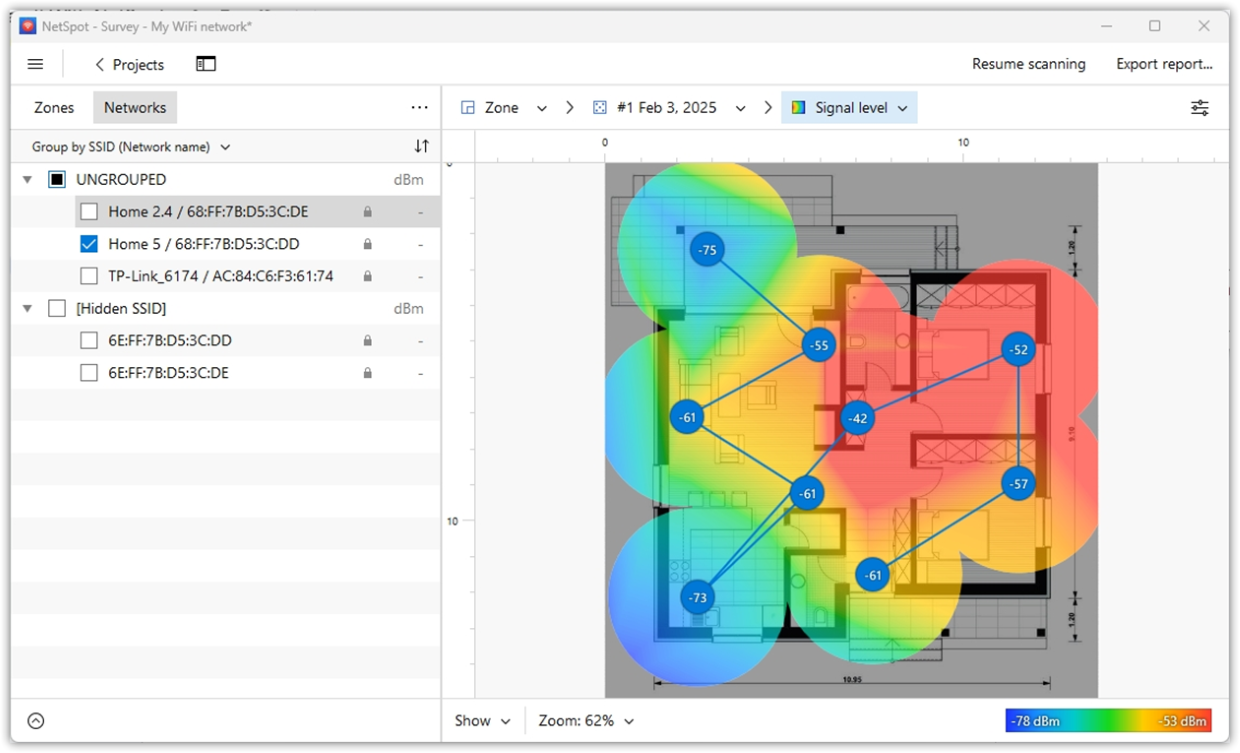Click the lock icon for TP-Link_6174

pos(368,276)
